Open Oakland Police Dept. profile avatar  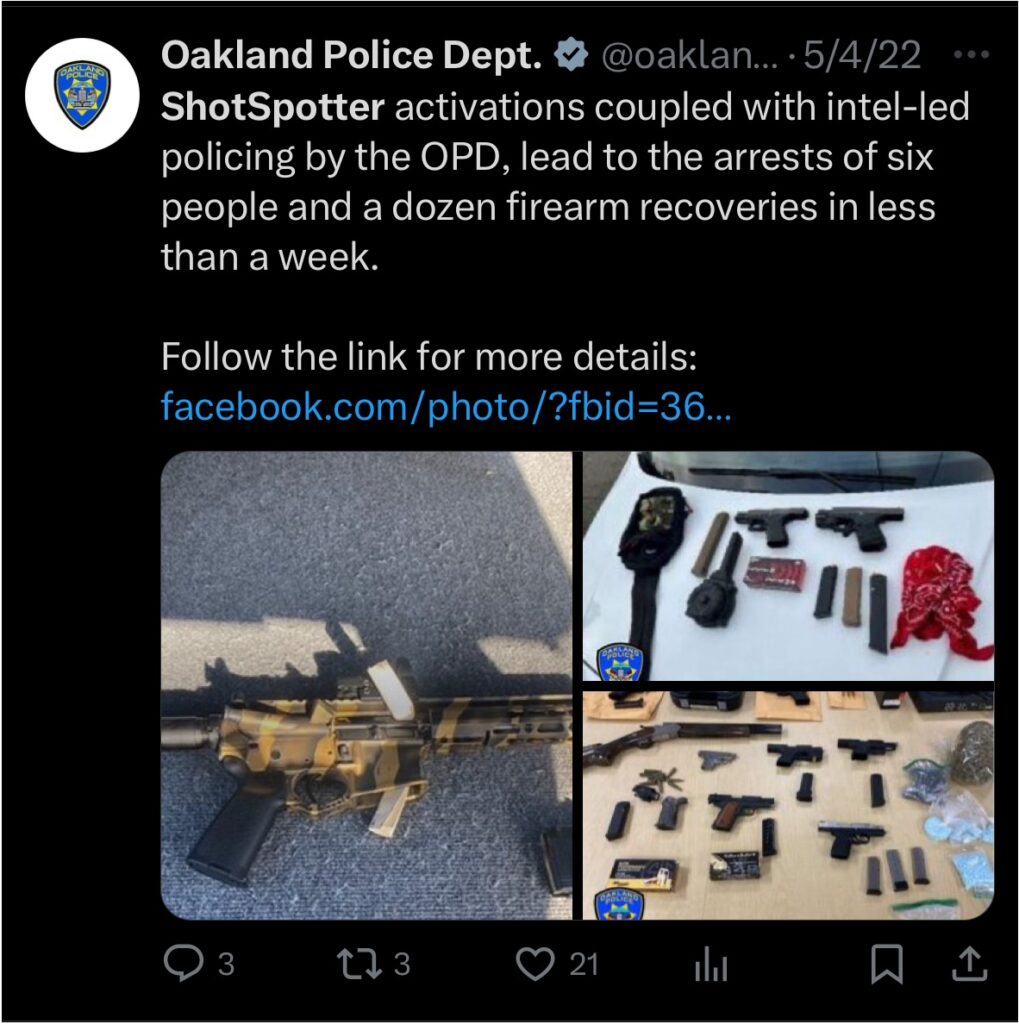point(82,95)
